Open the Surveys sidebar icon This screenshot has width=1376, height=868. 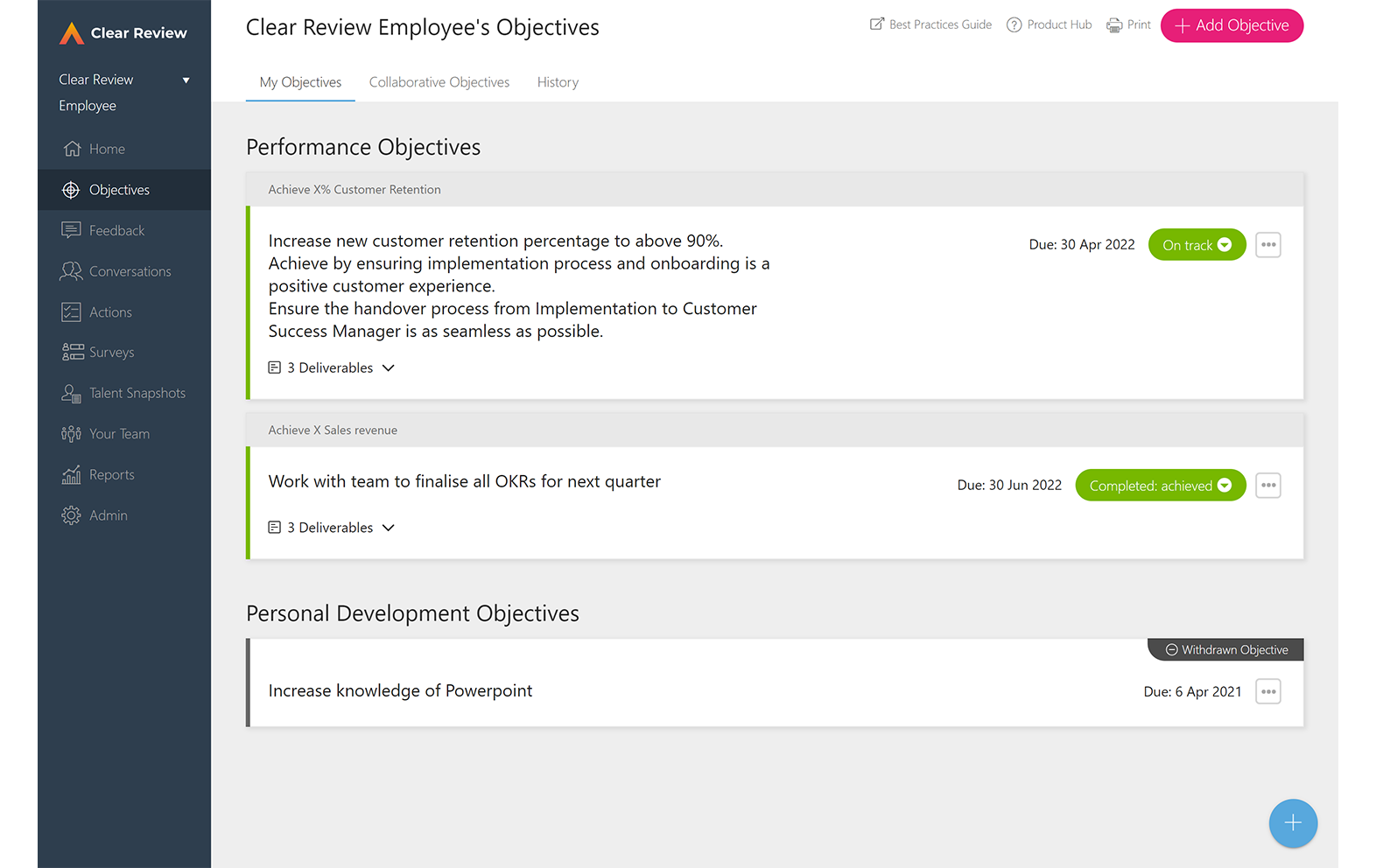tap(72, 352)
